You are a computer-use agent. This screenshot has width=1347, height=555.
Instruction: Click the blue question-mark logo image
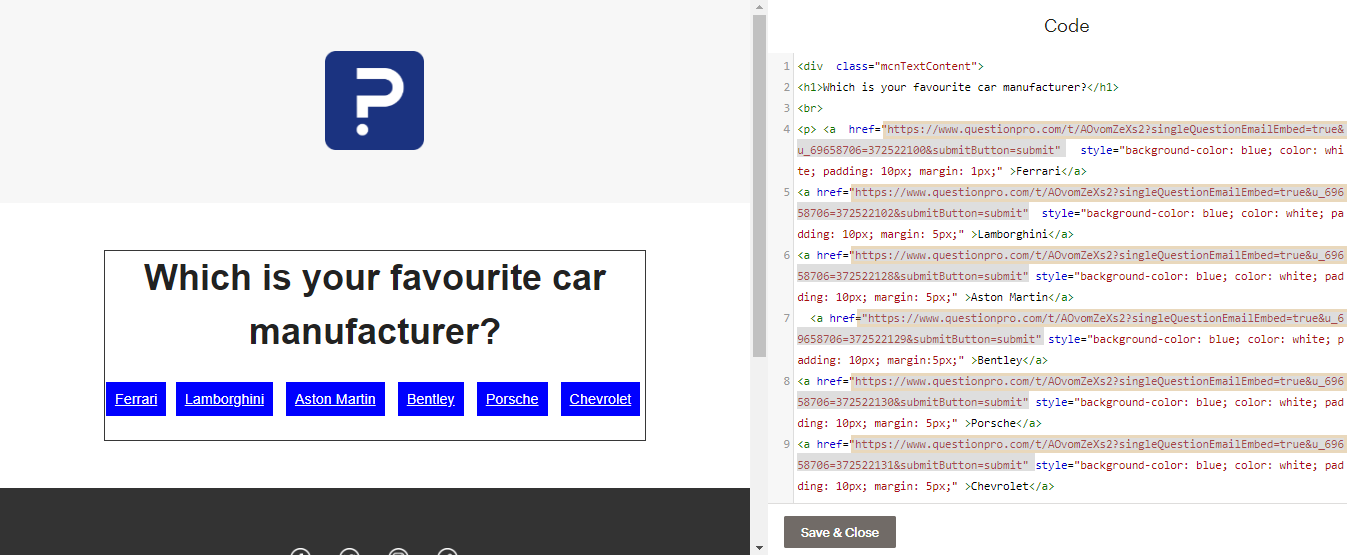coord(374,100)
